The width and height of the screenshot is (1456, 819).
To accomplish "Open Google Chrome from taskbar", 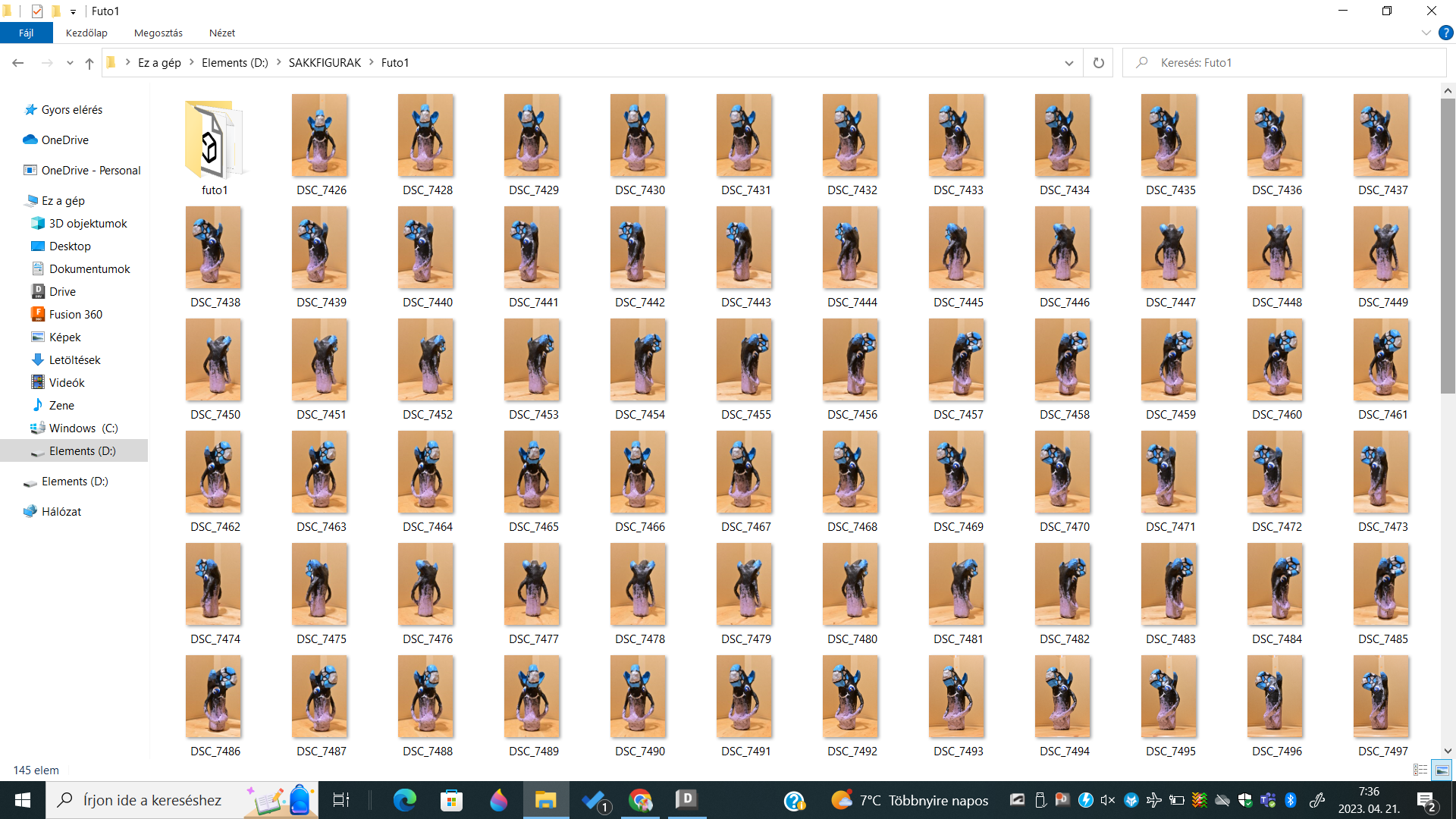I will click(640, 800).
